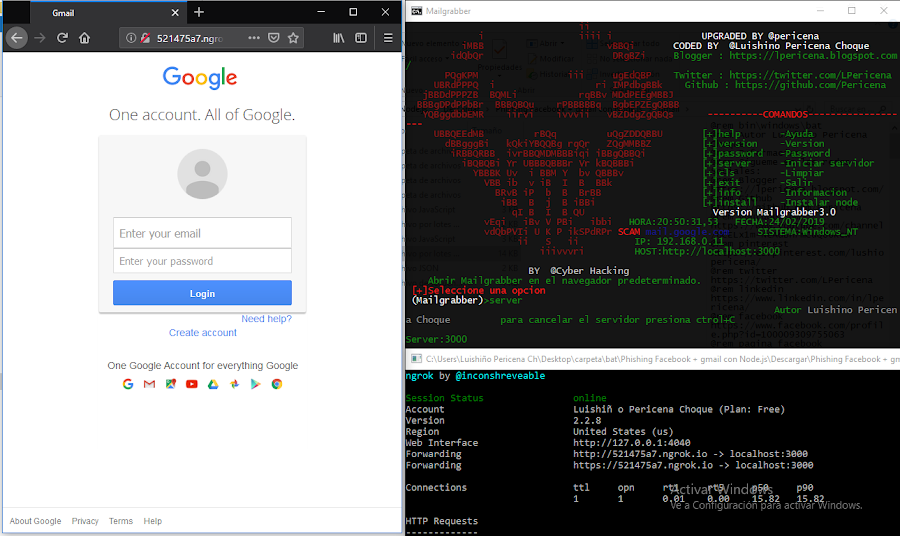Viewport: 900px width, 536px height.
Task: Open the Firefox home page icon
Action: (x=84, y=38)
